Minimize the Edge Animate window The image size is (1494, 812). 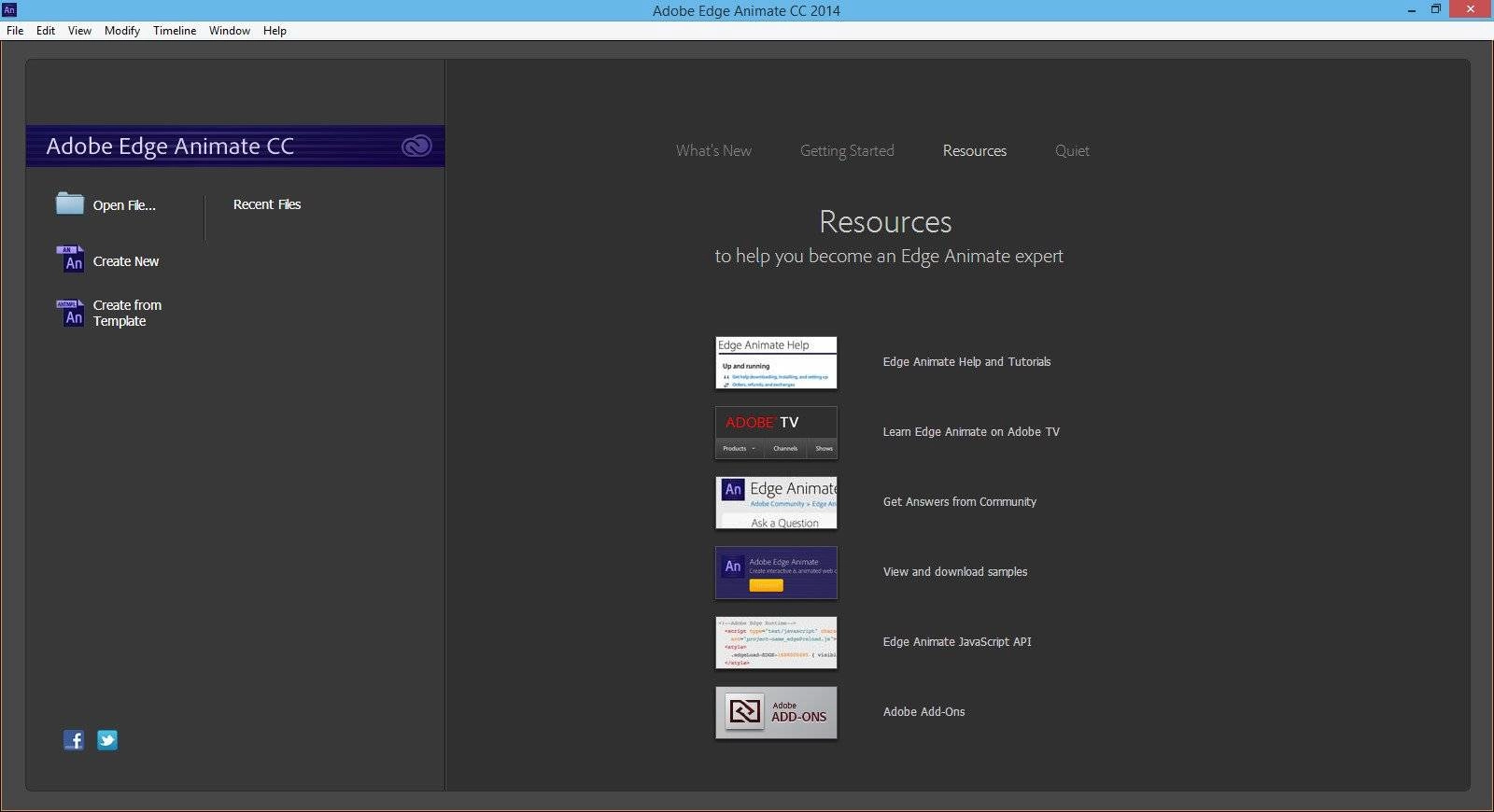(x=1410, y=9)
